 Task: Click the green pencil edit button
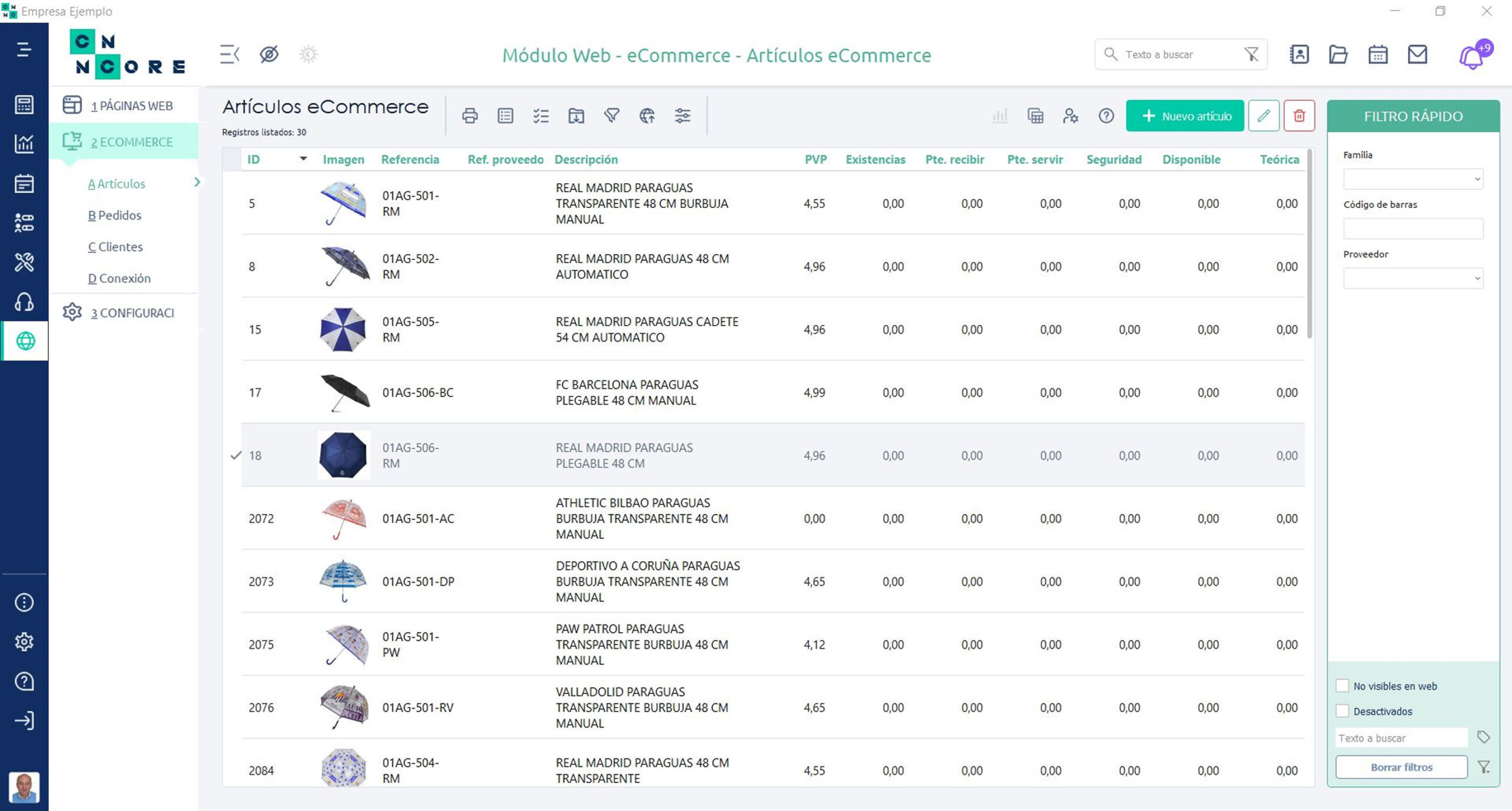click(x=1264, y=116)
